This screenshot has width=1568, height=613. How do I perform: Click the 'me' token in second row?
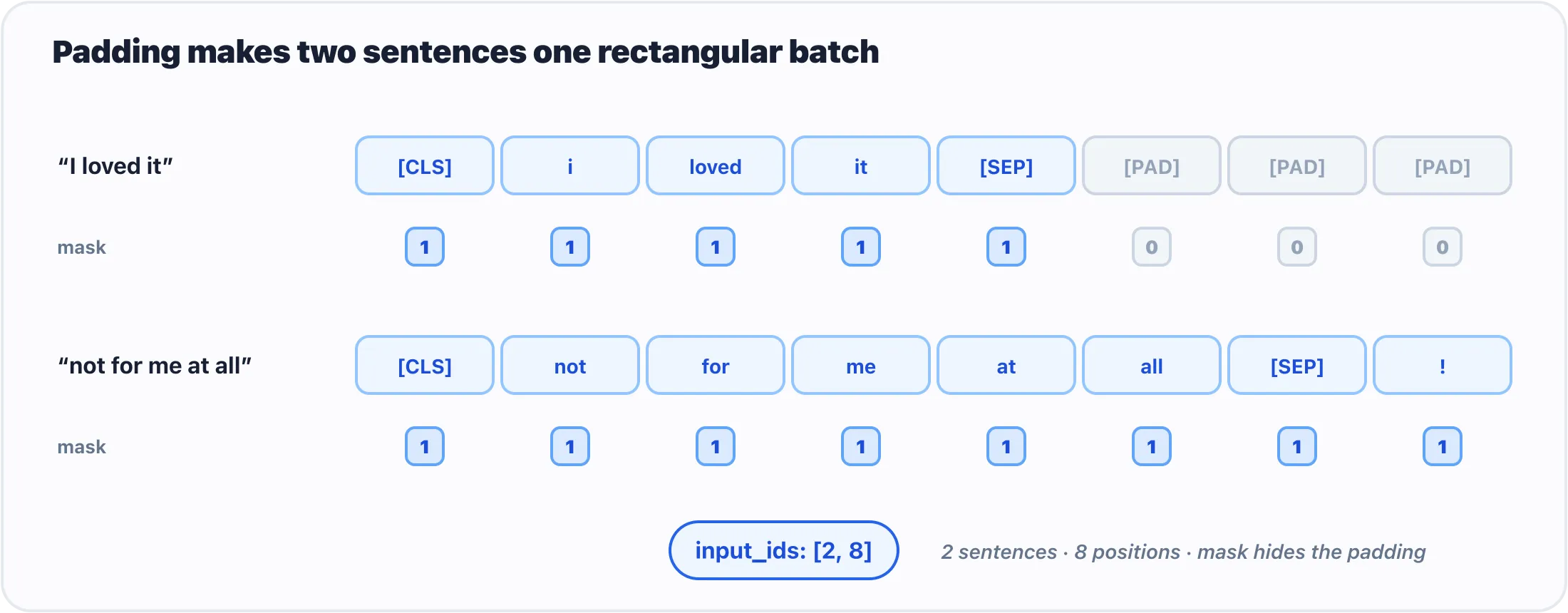click(x=861, y=366)
